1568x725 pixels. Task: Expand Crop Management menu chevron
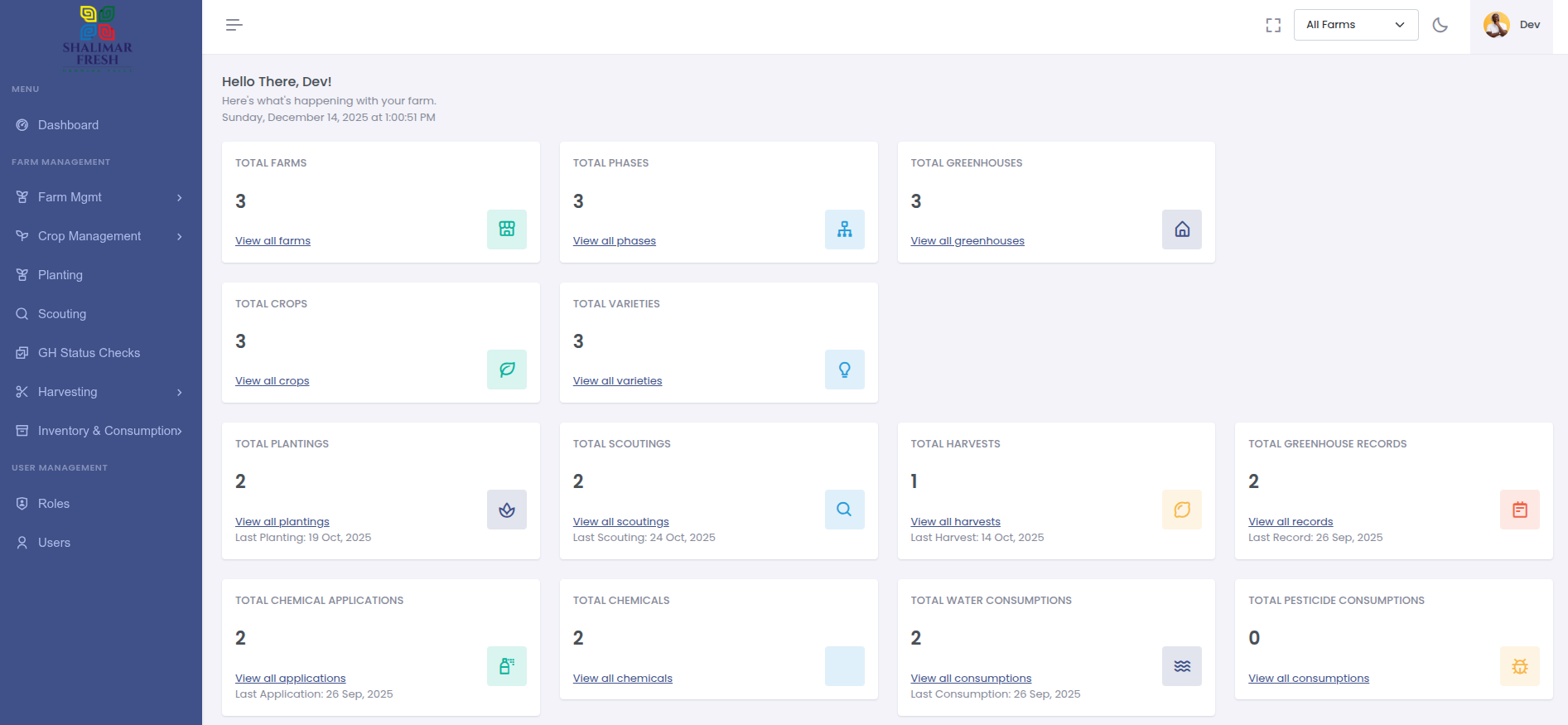click(x=179, y=236)
